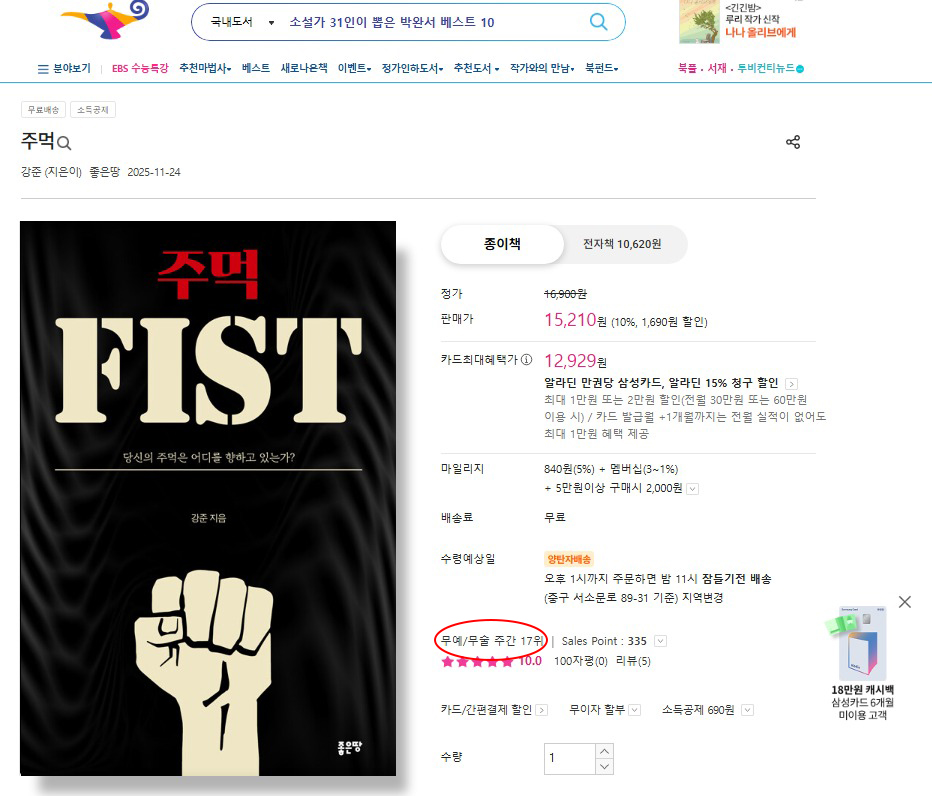Click the FIST book cover image
This screenshot has width=932, height=796.
click(x=208, y=498)
